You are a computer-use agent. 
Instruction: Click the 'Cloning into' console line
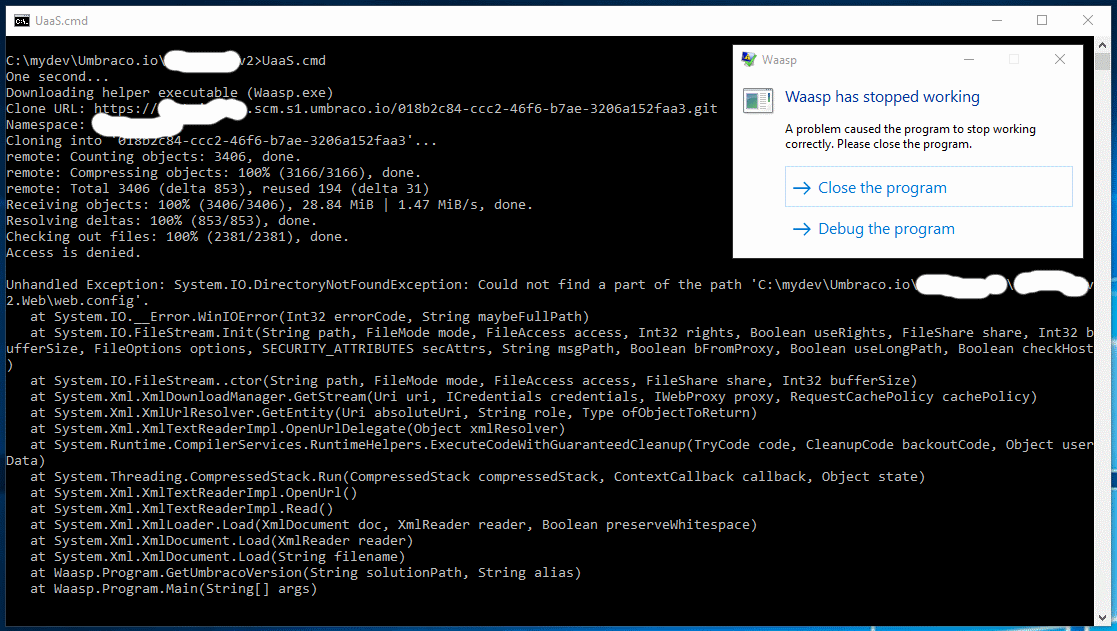click(x=222, y=141)
